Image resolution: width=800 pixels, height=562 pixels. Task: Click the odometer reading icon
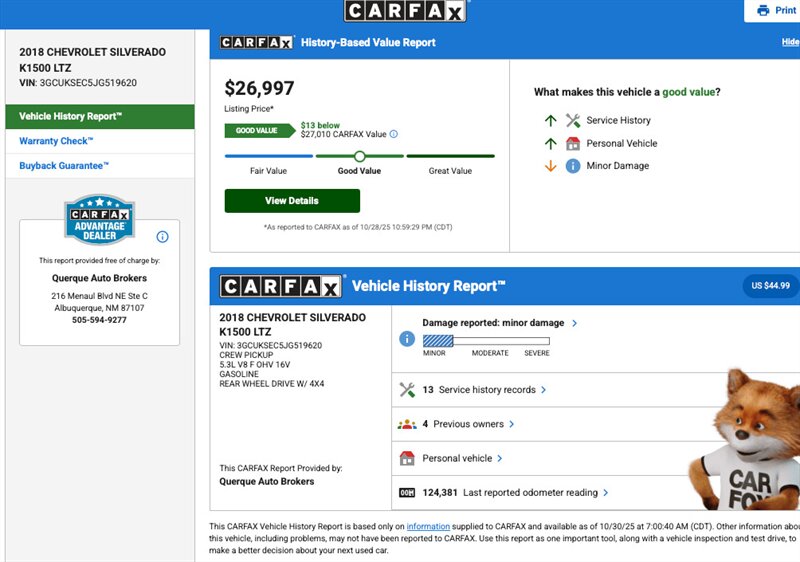pyautogui.click(x=407, y=493)
